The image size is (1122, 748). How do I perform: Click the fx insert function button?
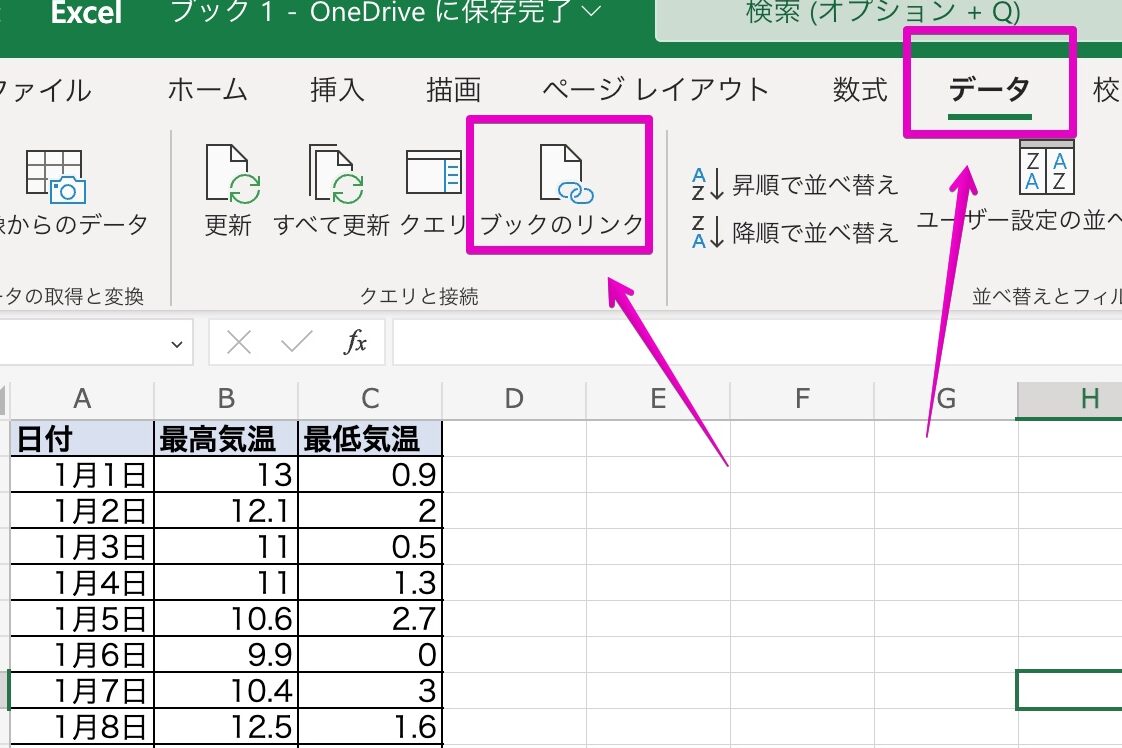tap(355, 342)
